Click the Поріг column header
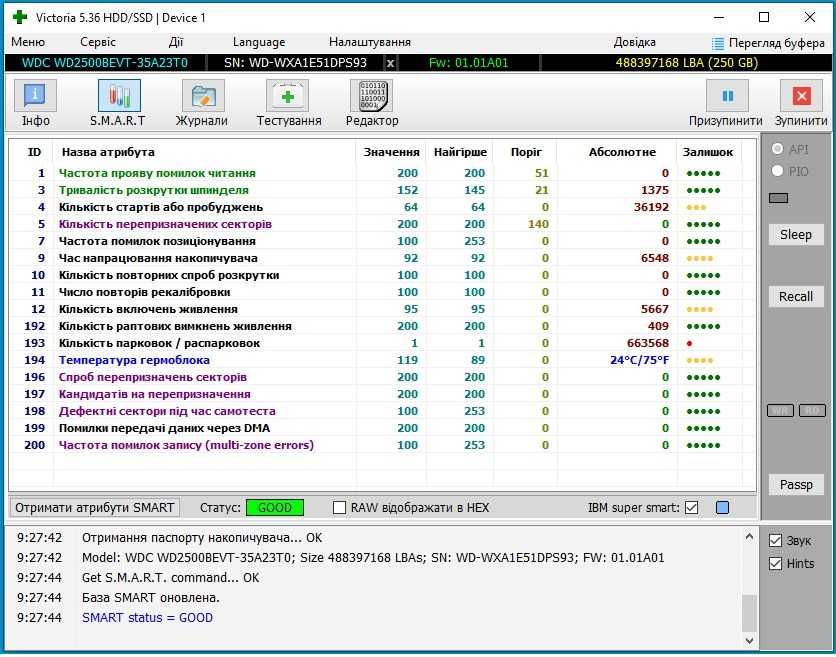The height and width of the screenshot is (657, 836). coord(526,152)
